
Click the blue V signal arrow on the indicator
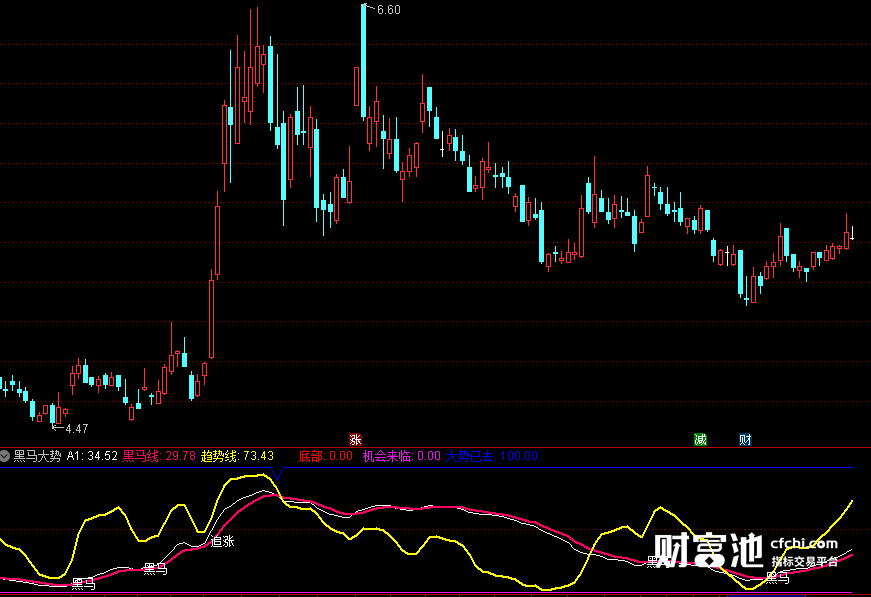(x=278, y=478)
